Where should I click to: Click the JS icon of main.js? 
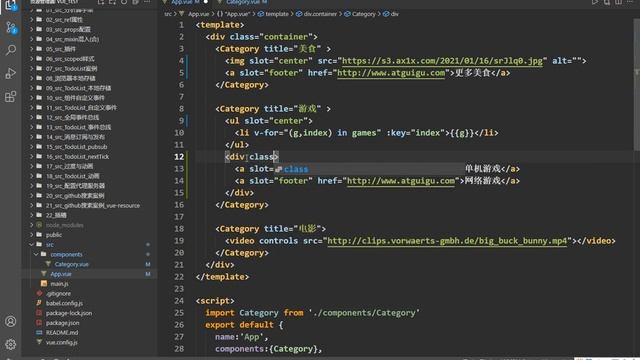pyautogui.click(x=44, y=284)
